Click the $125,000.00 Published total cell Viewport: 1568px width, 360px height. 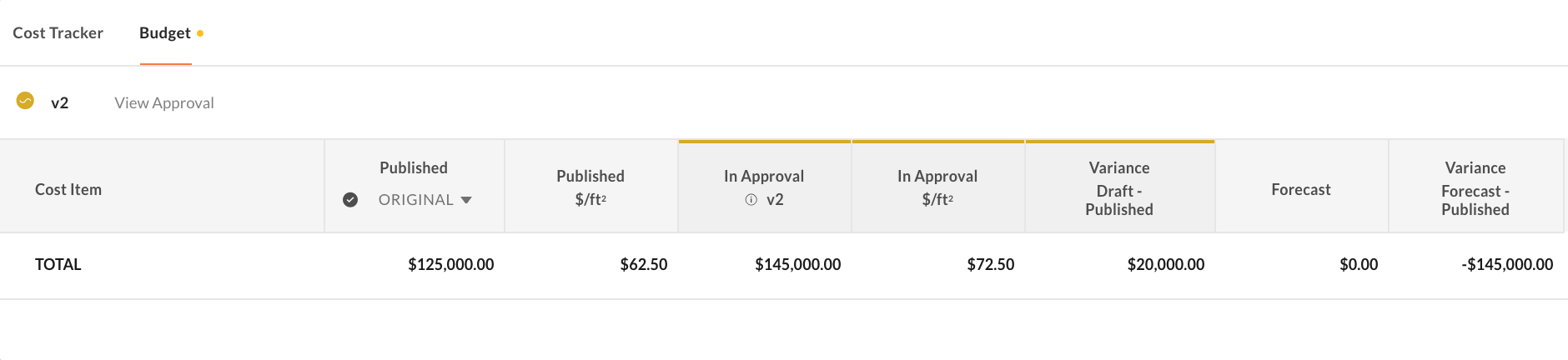[450, 265]
